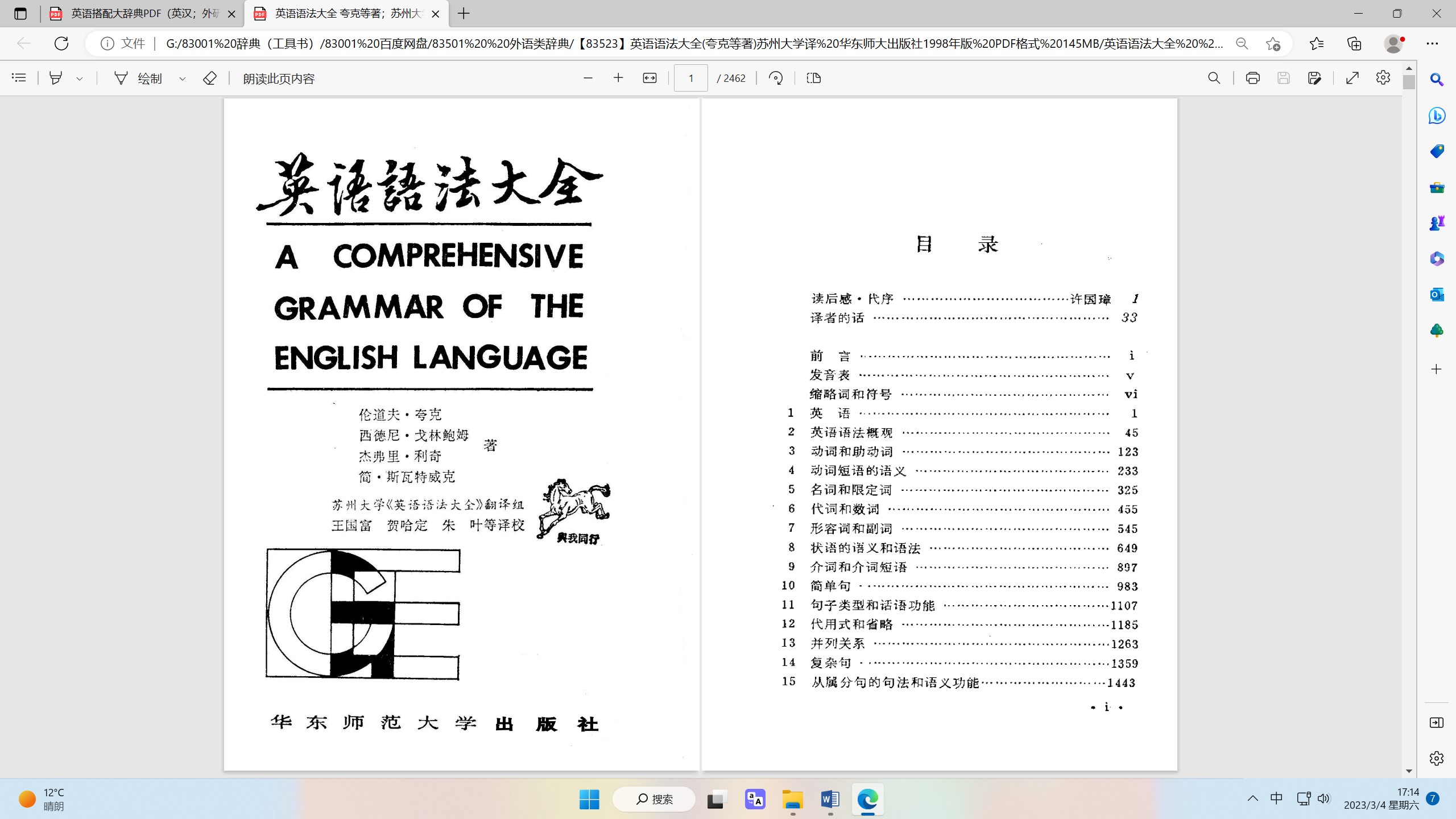Image resolution: width=1456 pixels, height=819 pixels.
Task: Open a new browser tab
Action: click(x=464, y=14)
